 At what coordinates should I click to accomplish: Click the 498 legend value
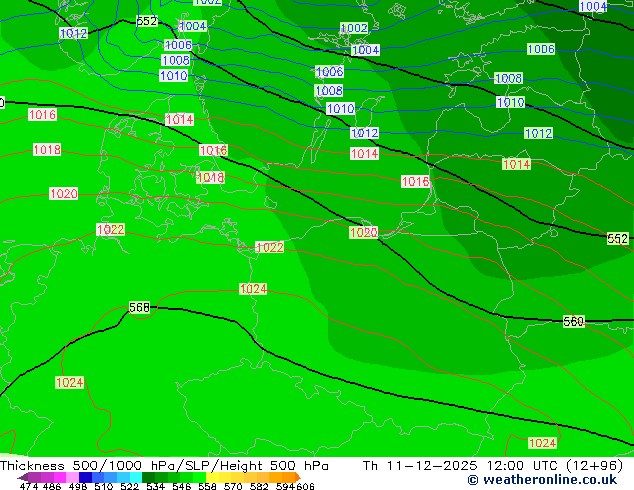pos(78,486)
